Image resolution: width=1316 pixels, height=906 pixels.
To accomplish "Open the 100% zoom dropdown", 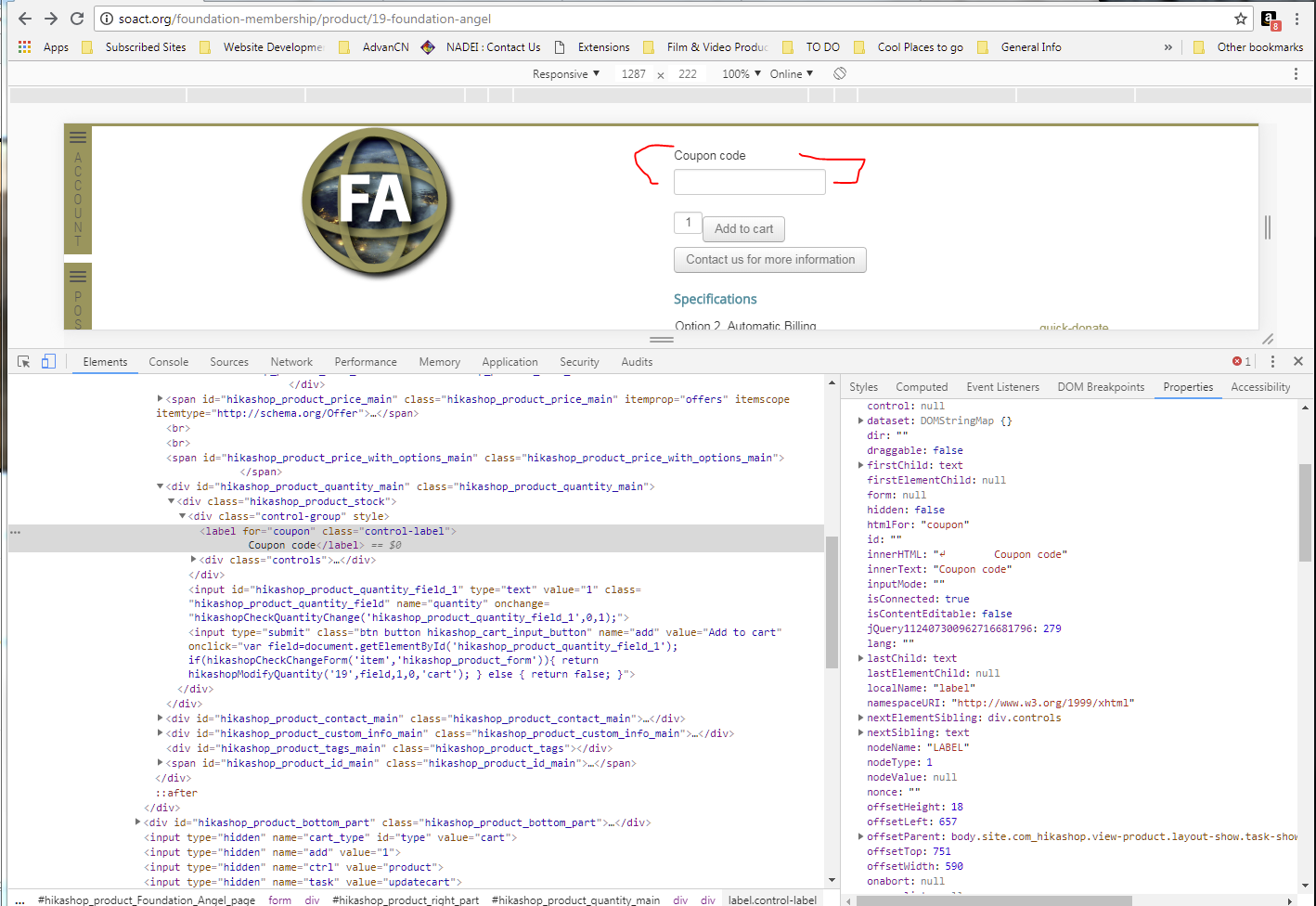I will (x=741, y=74).
